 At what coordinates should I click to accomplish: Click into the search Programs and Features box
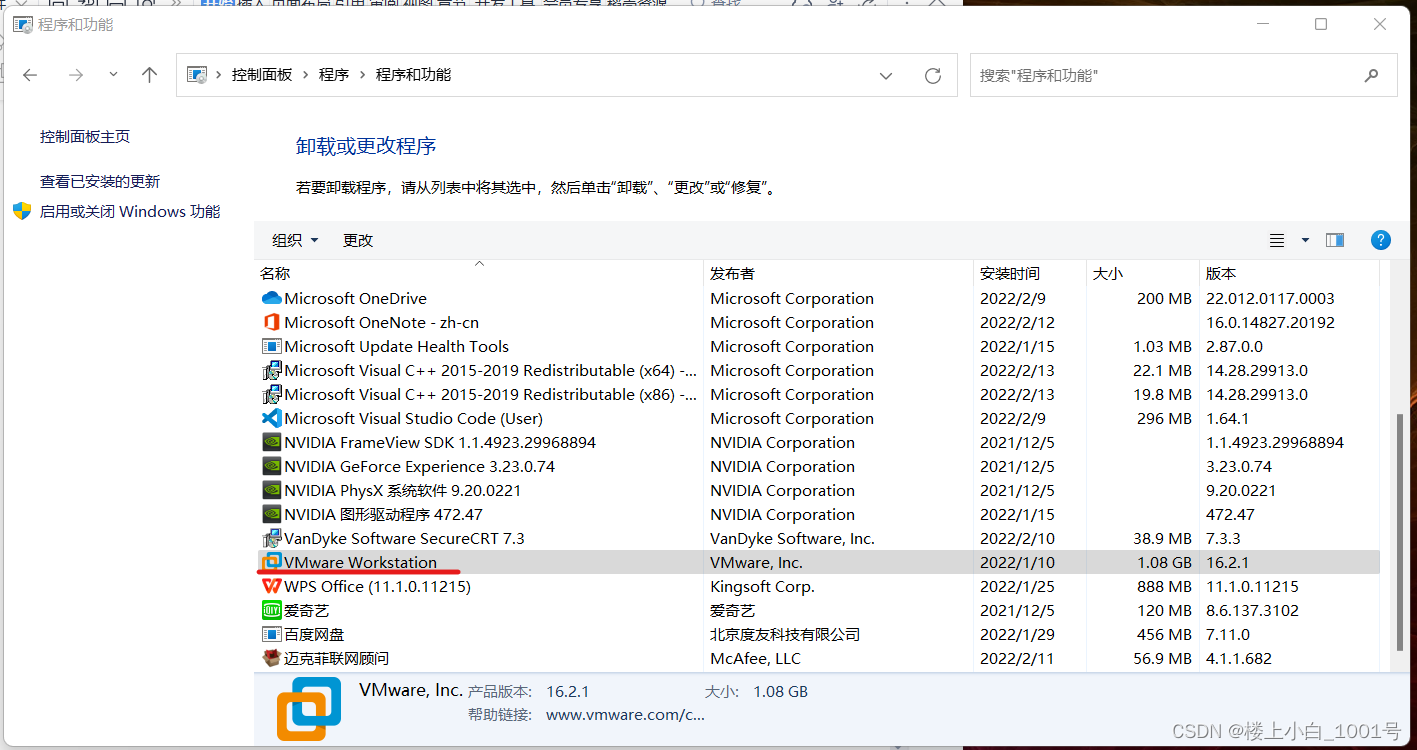point(1183,75)
